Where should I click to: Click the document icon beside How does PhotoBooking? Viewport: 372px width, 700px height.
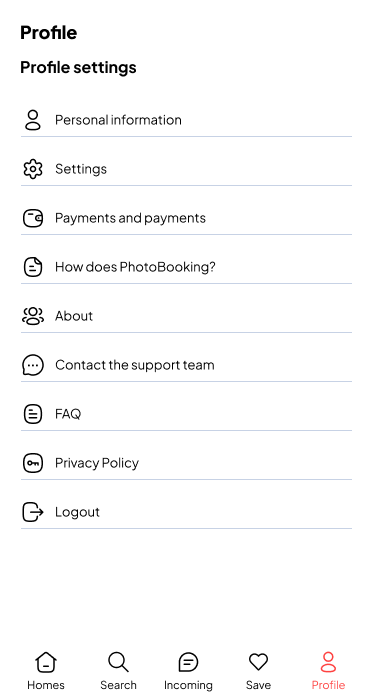coord(33,267)
